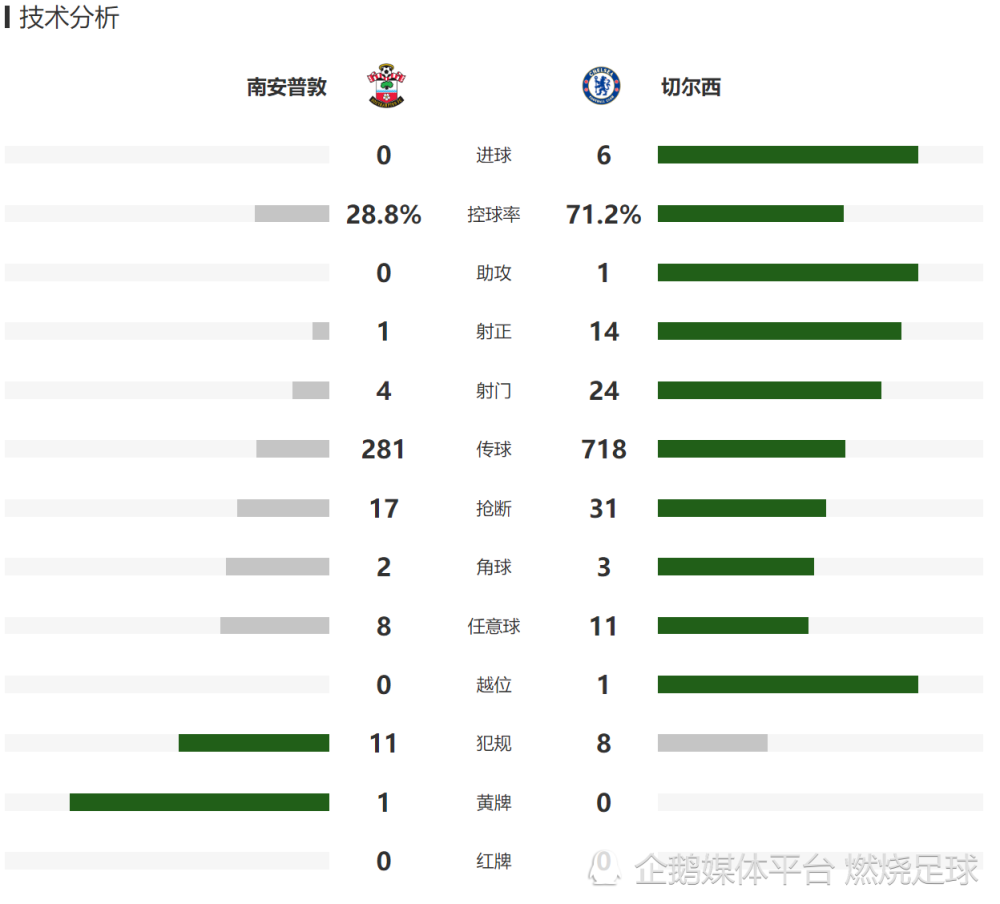Click the 控球率 stat label
Screen dimensions: 1000x904
click(493, 214)
